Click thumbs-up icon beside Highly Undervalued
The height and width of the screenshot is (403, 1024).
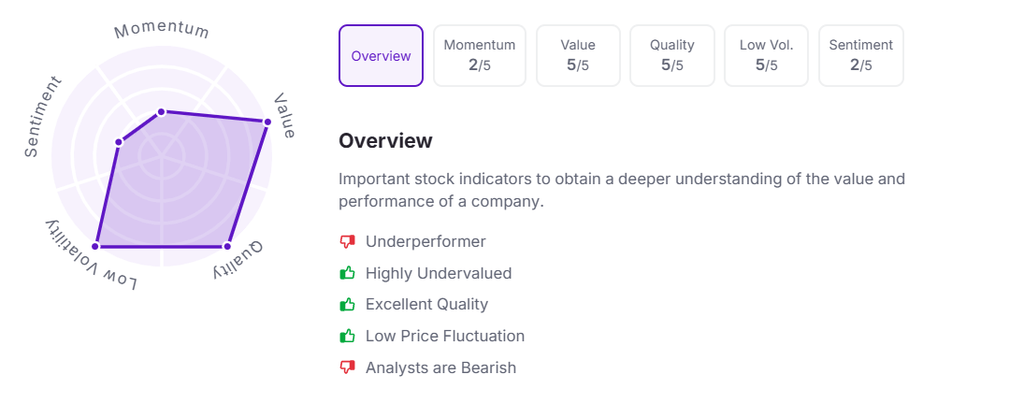pyautogui.click(x=348, y=273)
